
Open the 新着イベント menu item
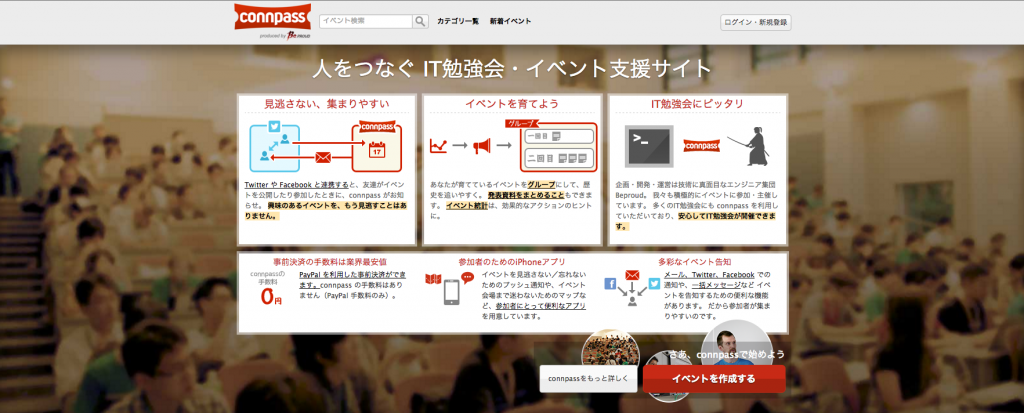pyautogui.click(x=510, y=21)
